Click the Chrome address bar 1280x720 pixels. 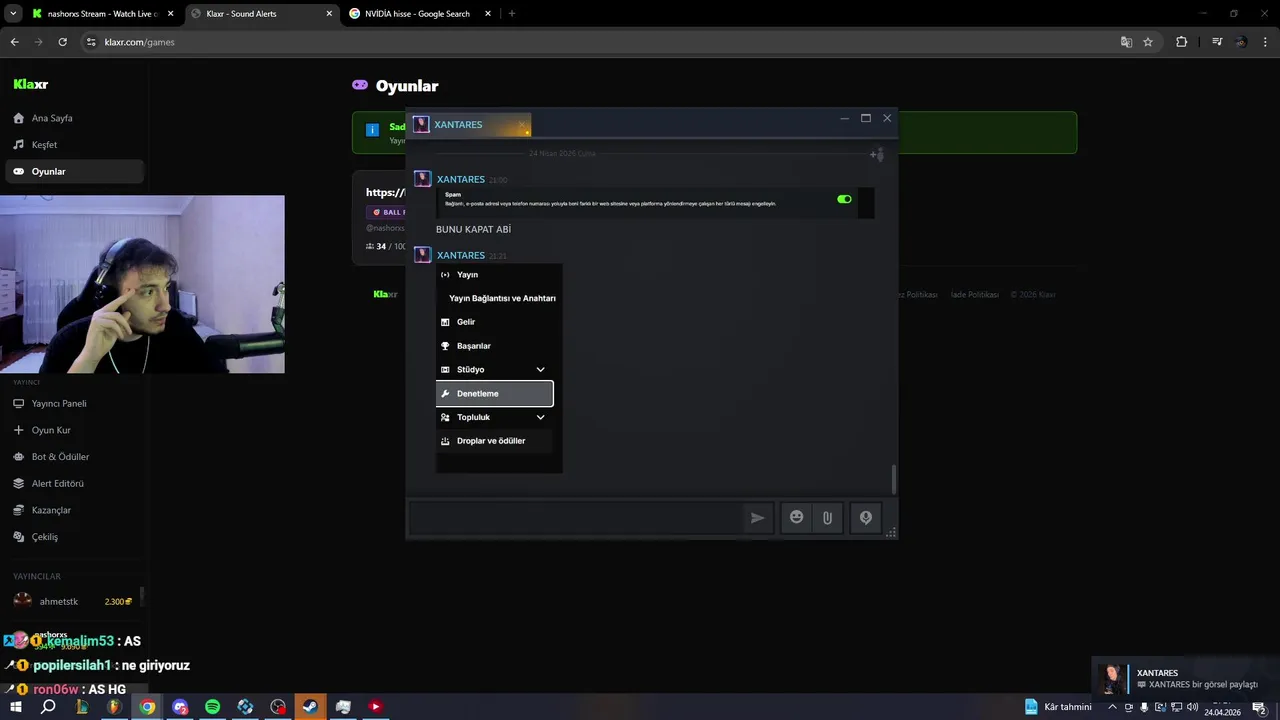coord(600,42)
